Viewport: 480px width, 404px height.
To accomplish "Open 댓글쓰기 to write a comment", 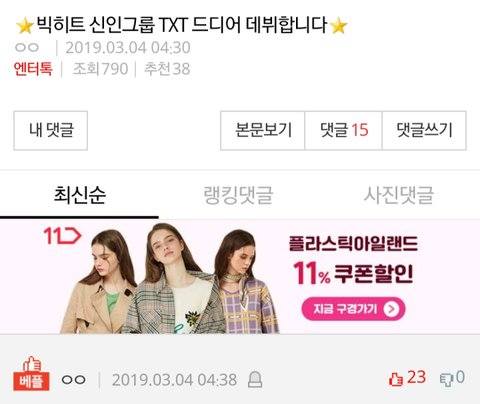I will click(424, 130).
